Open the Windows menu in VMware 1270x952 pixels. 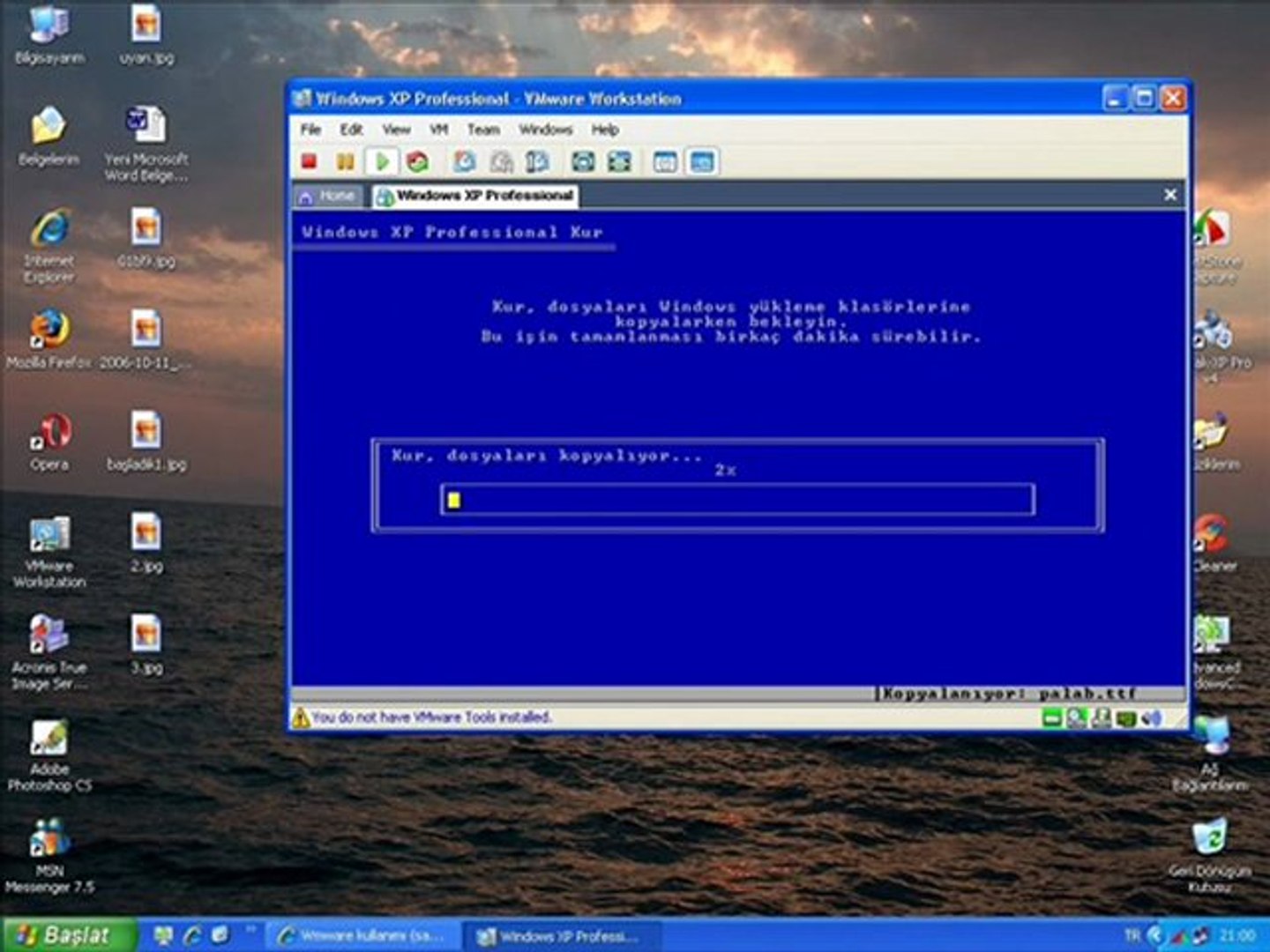545,130
